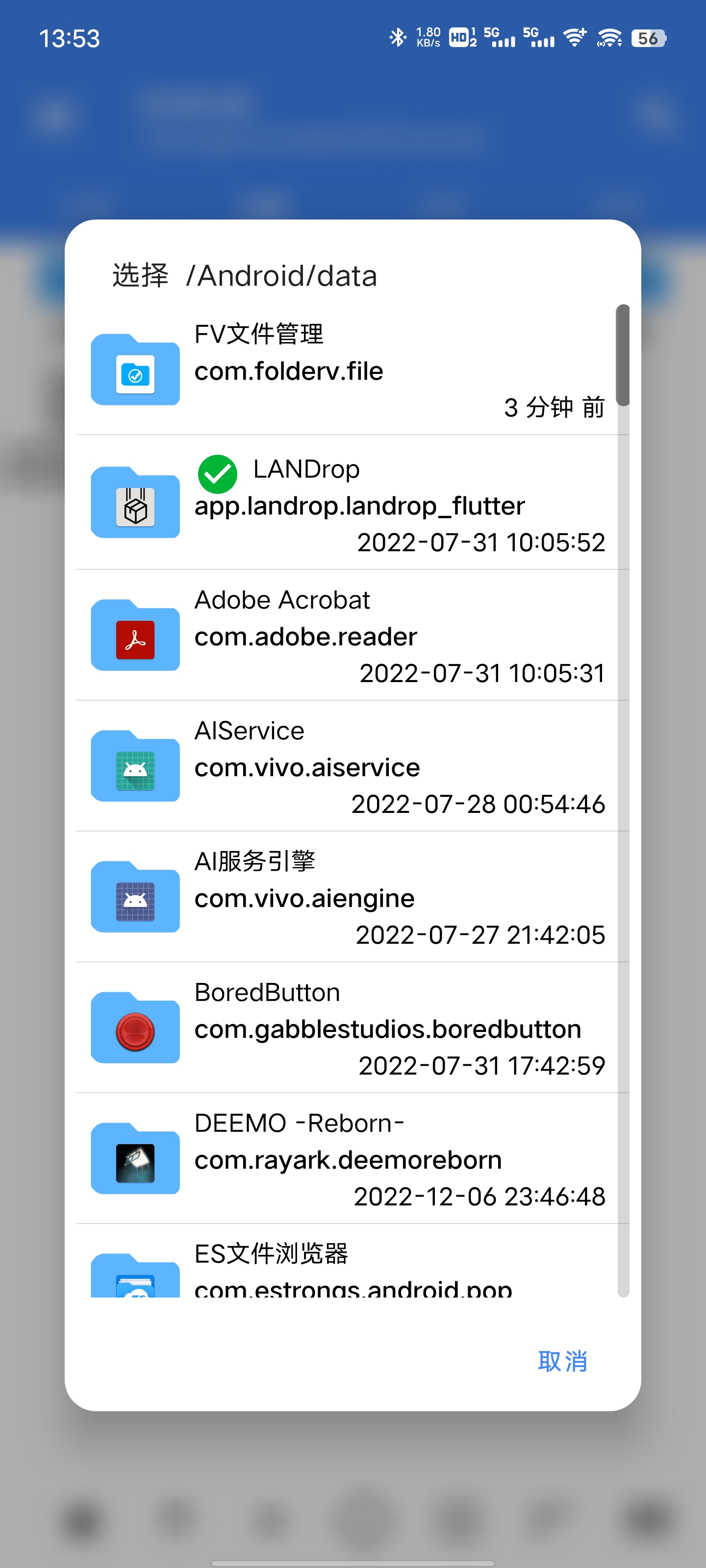Click the FV文件管理 app name label
This screenshot has width=706, height=1568.
pos(259,334)
